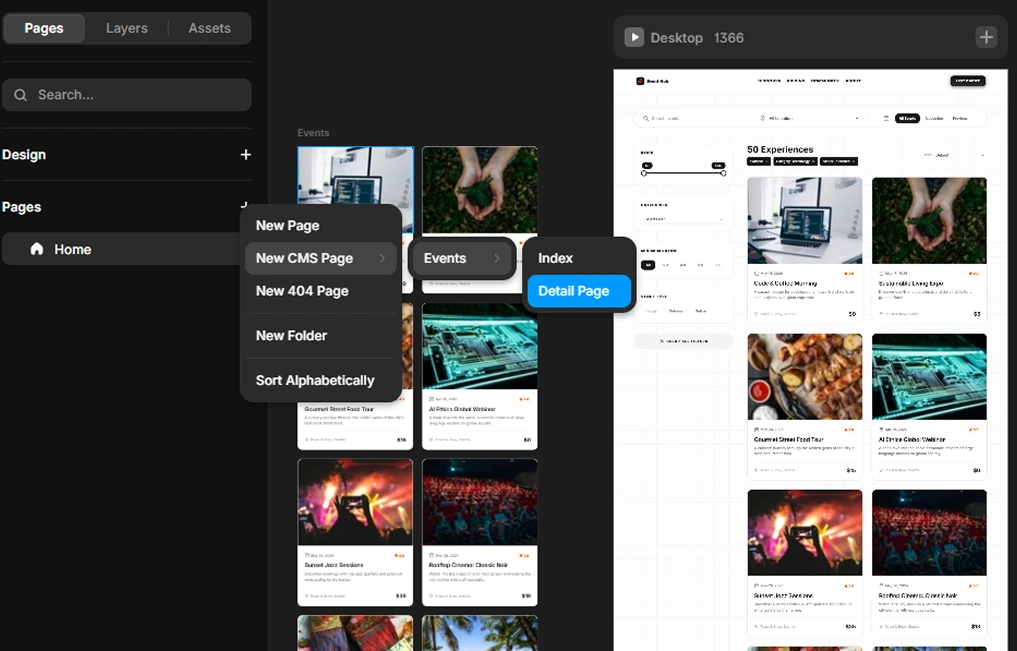
Task: Click the left price slider handle in preview
Action: coord(644,173)
